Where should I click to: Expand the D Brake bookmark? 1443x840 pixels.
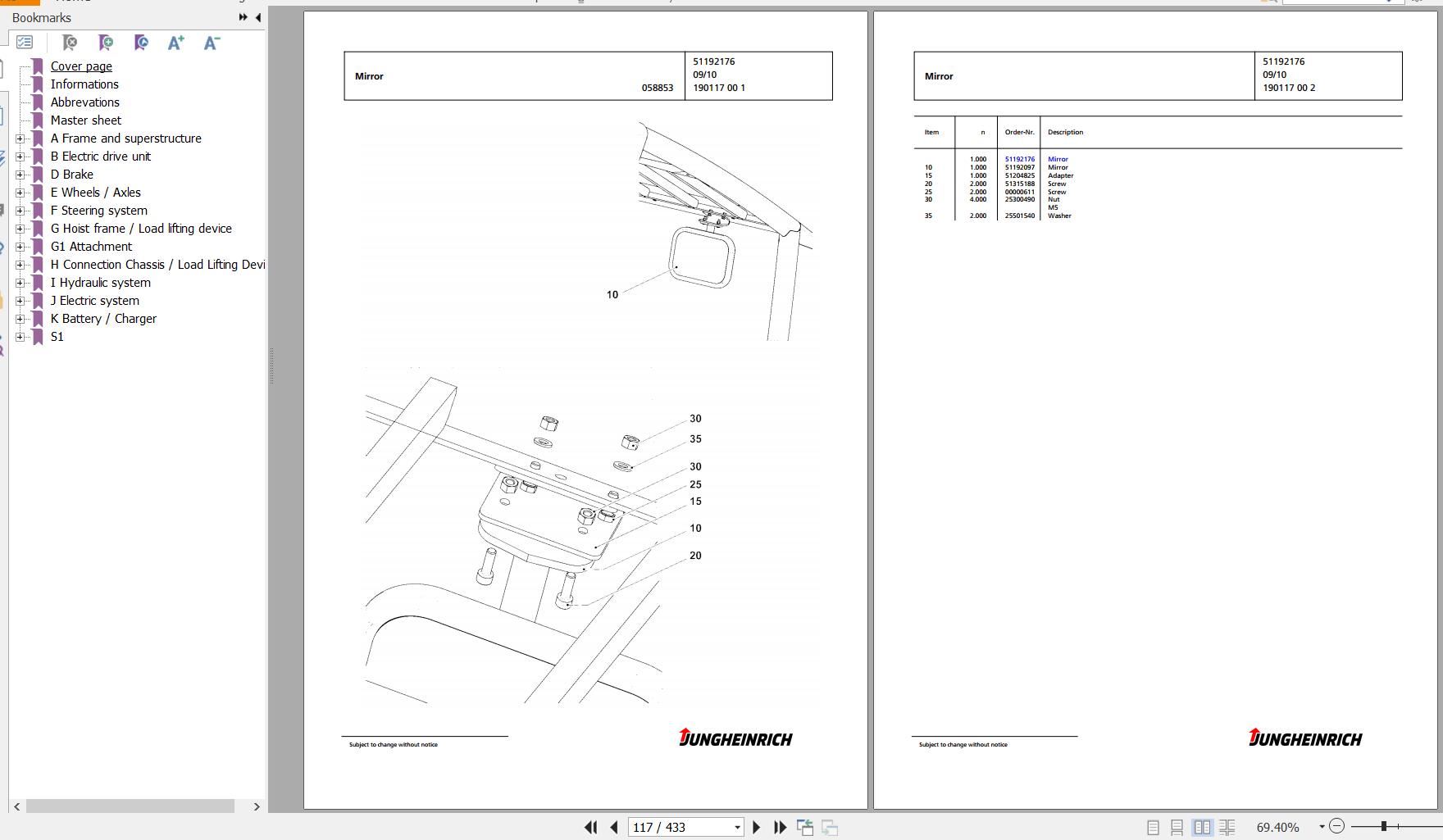point(20,175)
